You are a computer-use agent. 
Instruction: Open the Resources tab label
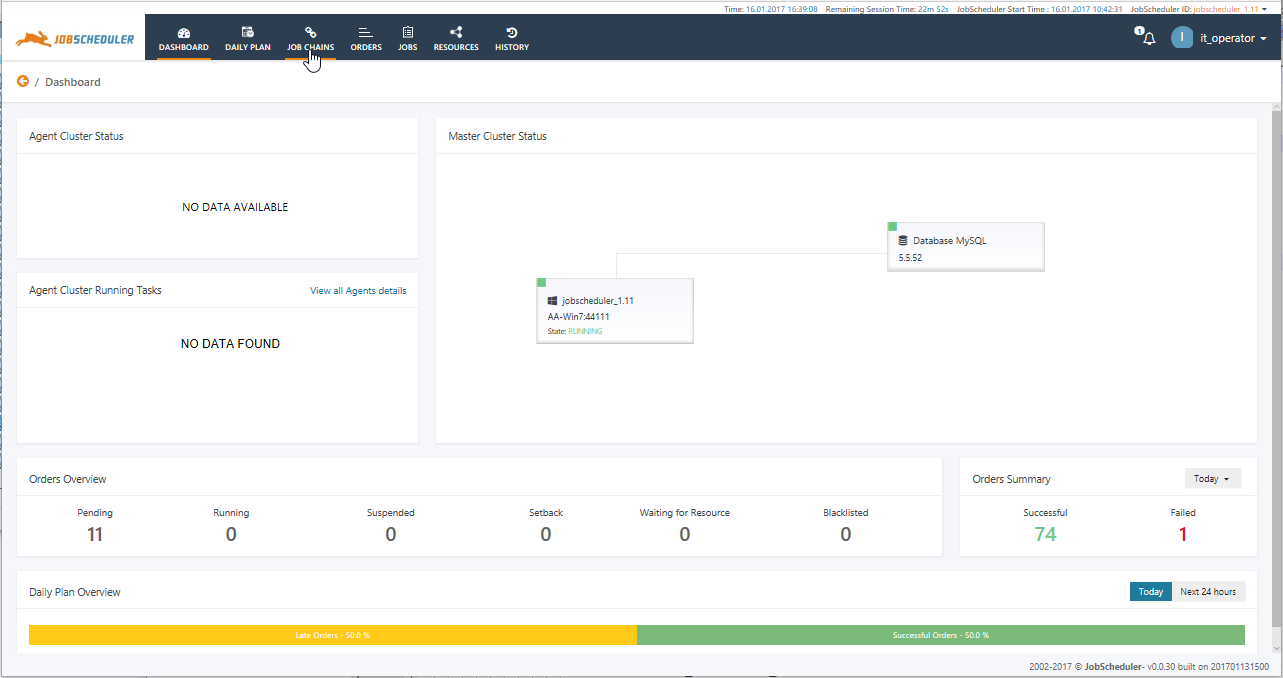pyautogui.click(x=456, y=47)
